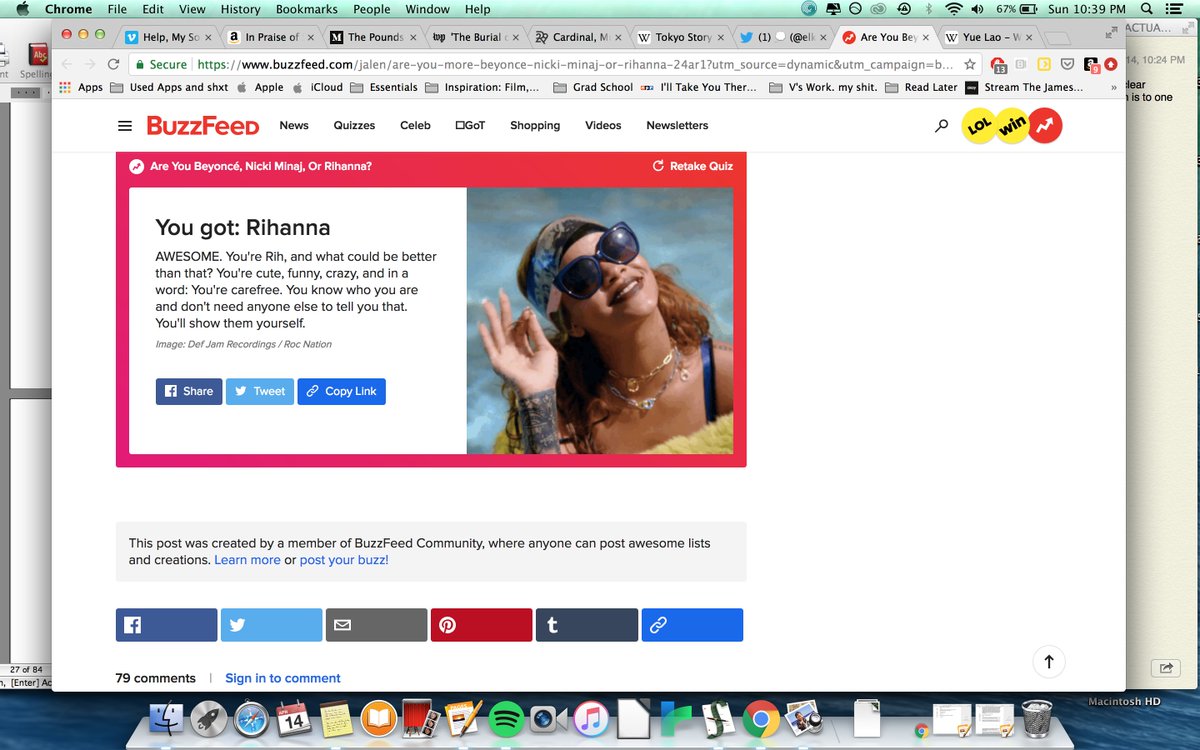Screen dimensions: 1200x750
Task: Click the 79 comments label
Action: [x=155, y=678]
